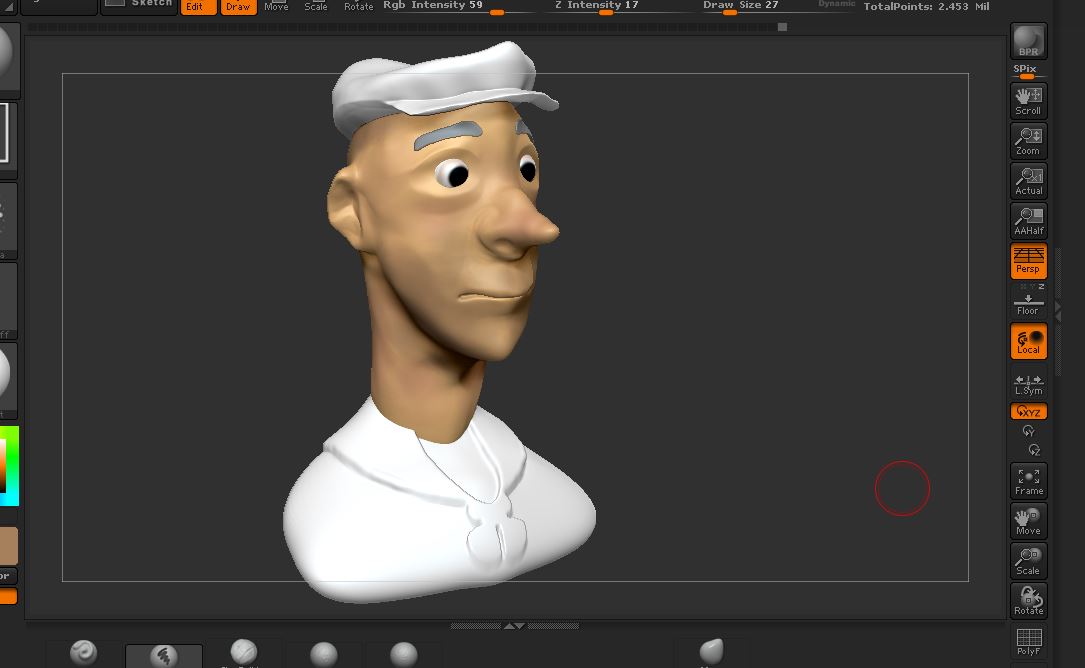
Task: Click the timeline end marker
Action: 782,27
